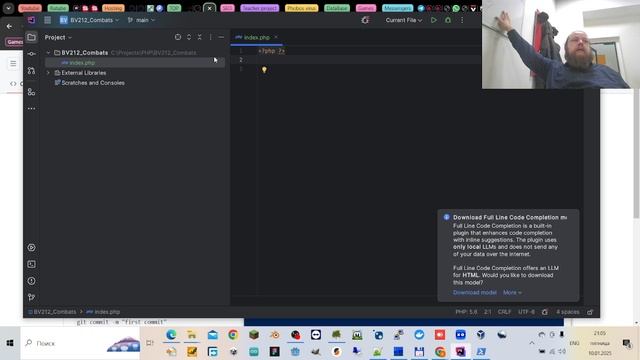Close the index.php editor tab

[276, 37]
